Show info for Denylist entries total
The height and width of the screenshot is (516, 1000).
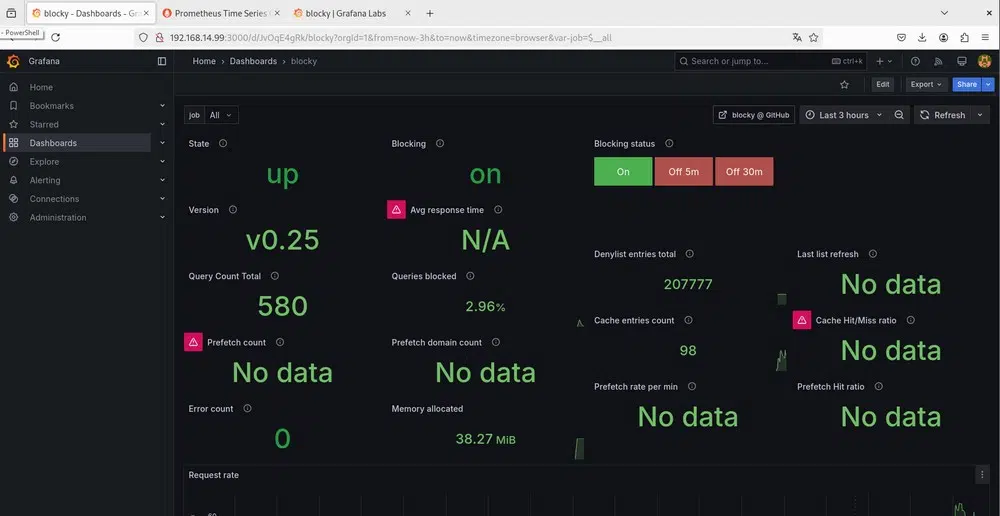(x=689, y=254)
